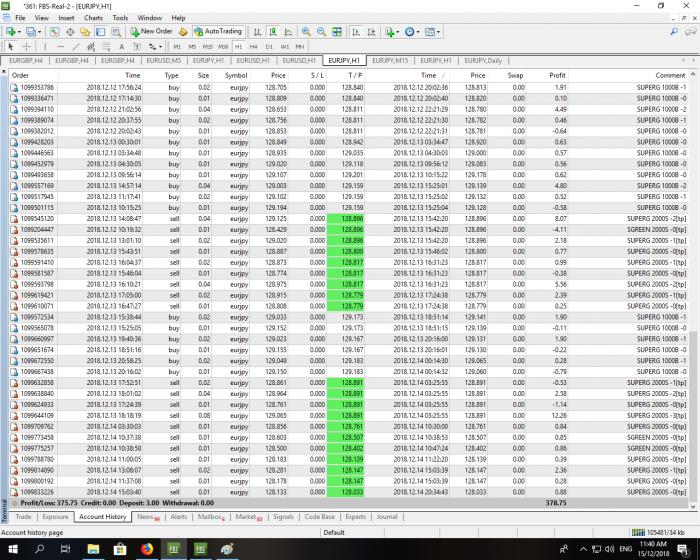Switch chart to candlesticks view
This screenshot has height=560, width=700.
pos(272,32)
